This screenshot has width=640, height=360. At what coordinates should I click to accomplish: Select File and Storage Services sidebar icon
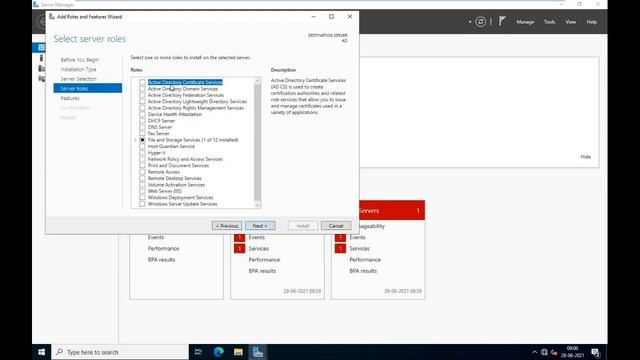coord(41,78)
